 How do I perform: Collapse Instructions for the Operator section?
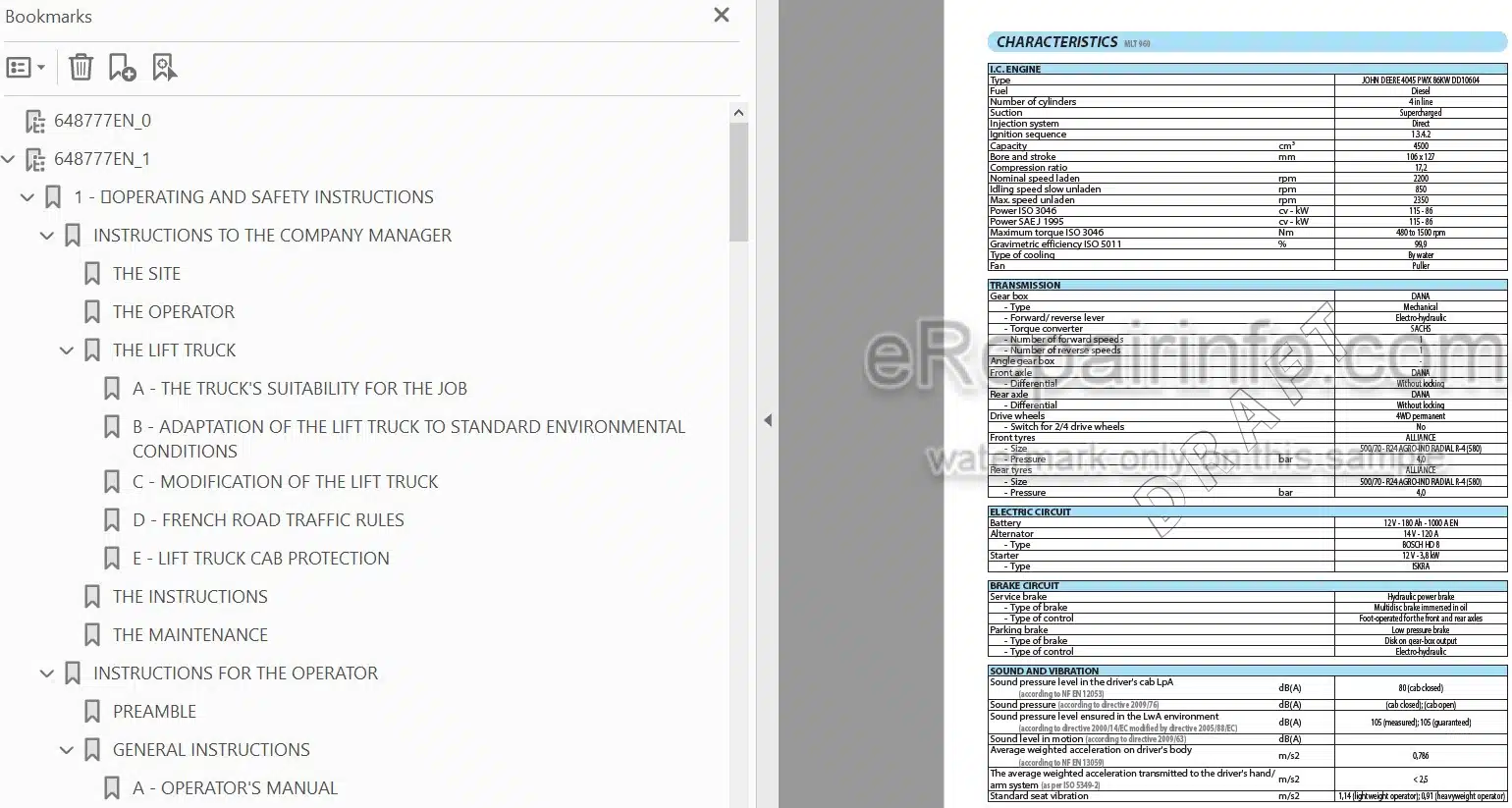coord(47,673)
